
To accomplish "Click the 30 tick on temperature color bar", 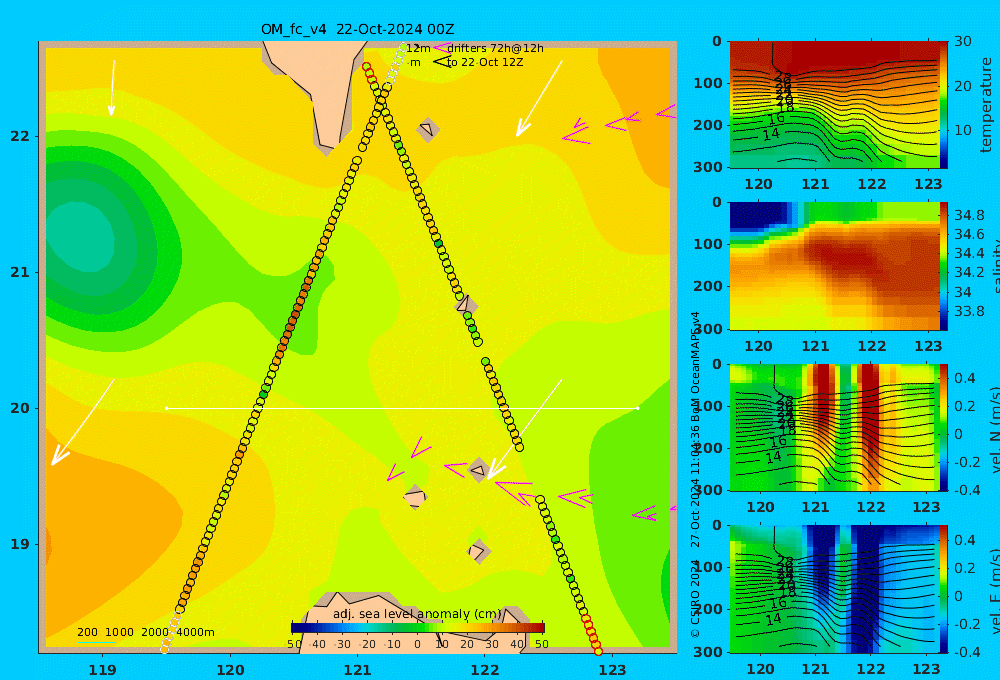I will 963,41.
